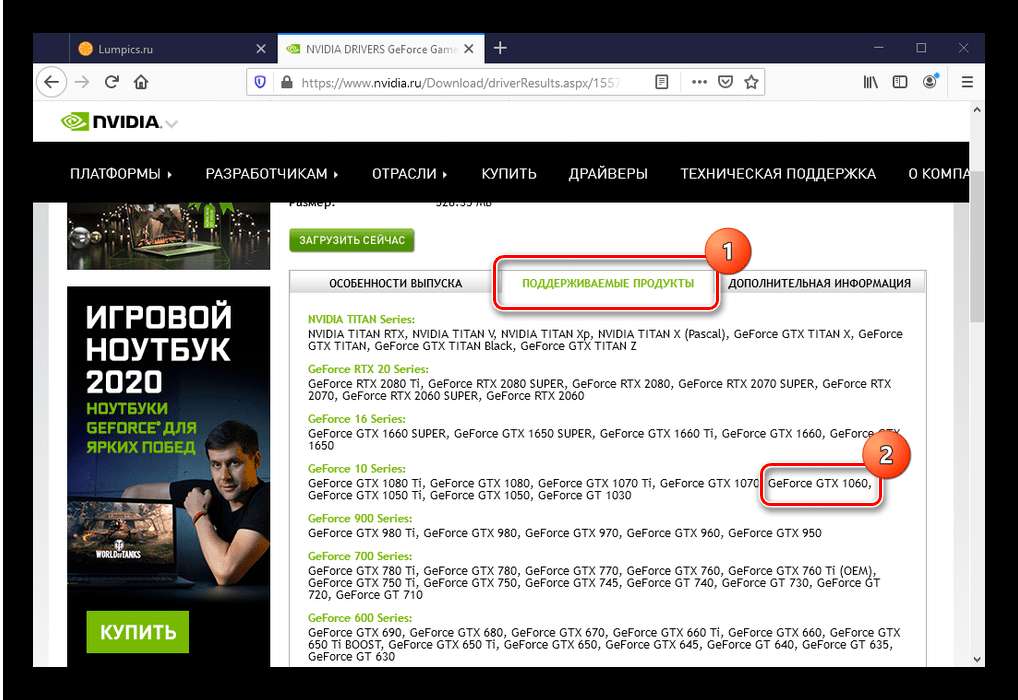
Task: Select the NVIDIA DRIVERS GeForce tab
Action: pyautogui.click(x=380, y=49)
